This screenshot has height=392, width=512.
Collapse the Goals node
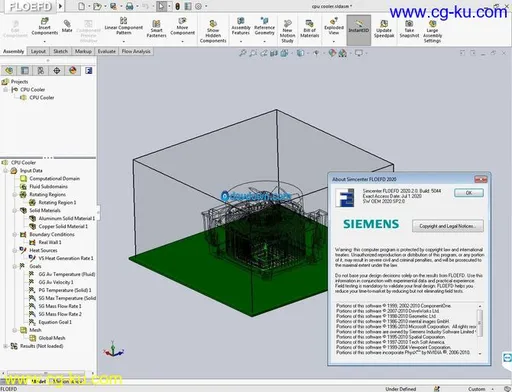[15, 266]
